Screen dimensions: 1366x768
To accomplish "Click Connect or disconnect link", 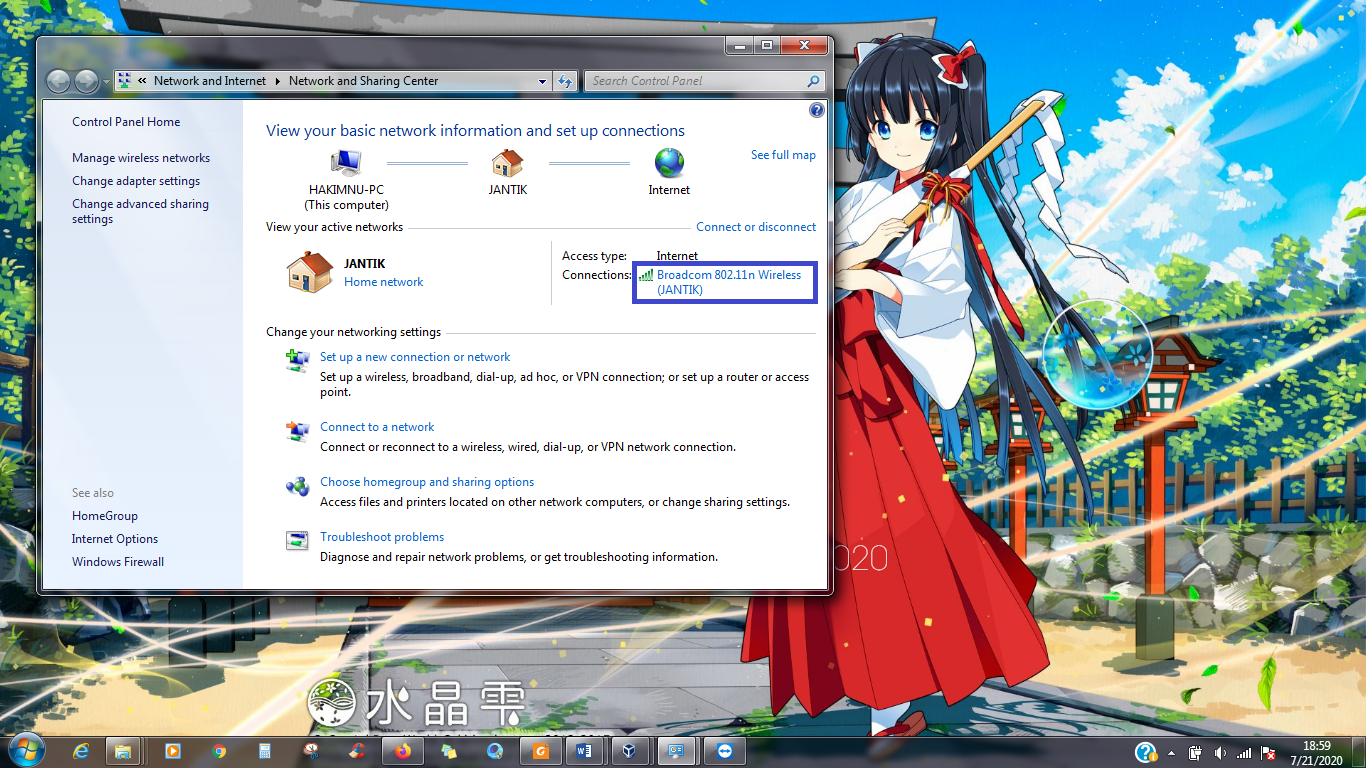I will [756, 227].
